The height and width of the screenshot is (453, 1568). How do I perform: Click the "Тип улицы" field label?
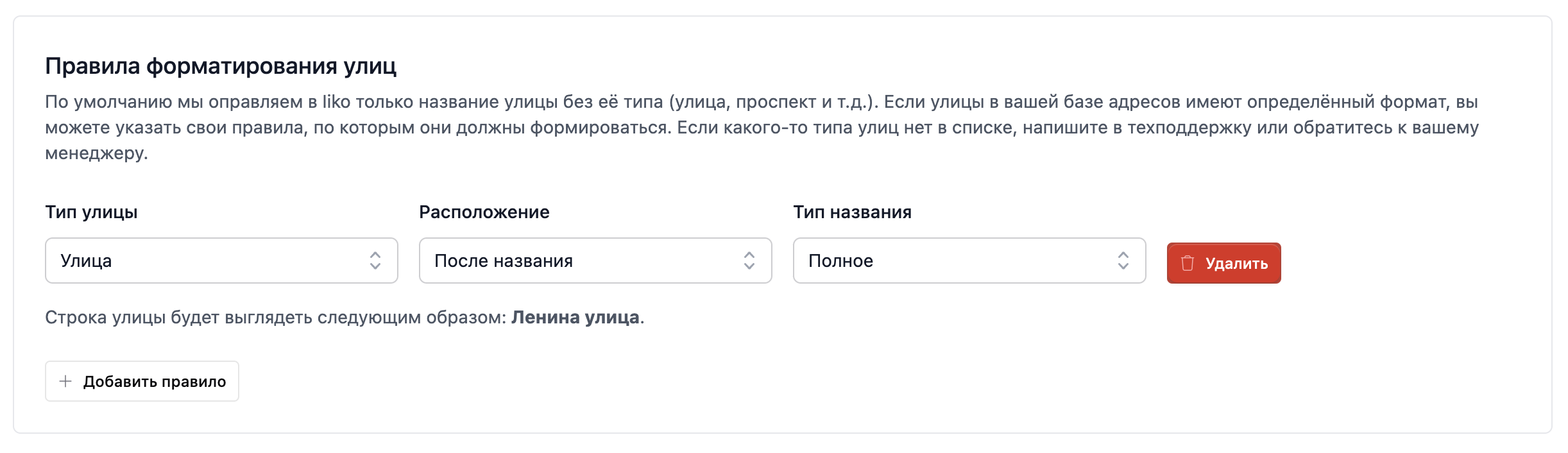point(91,212)
